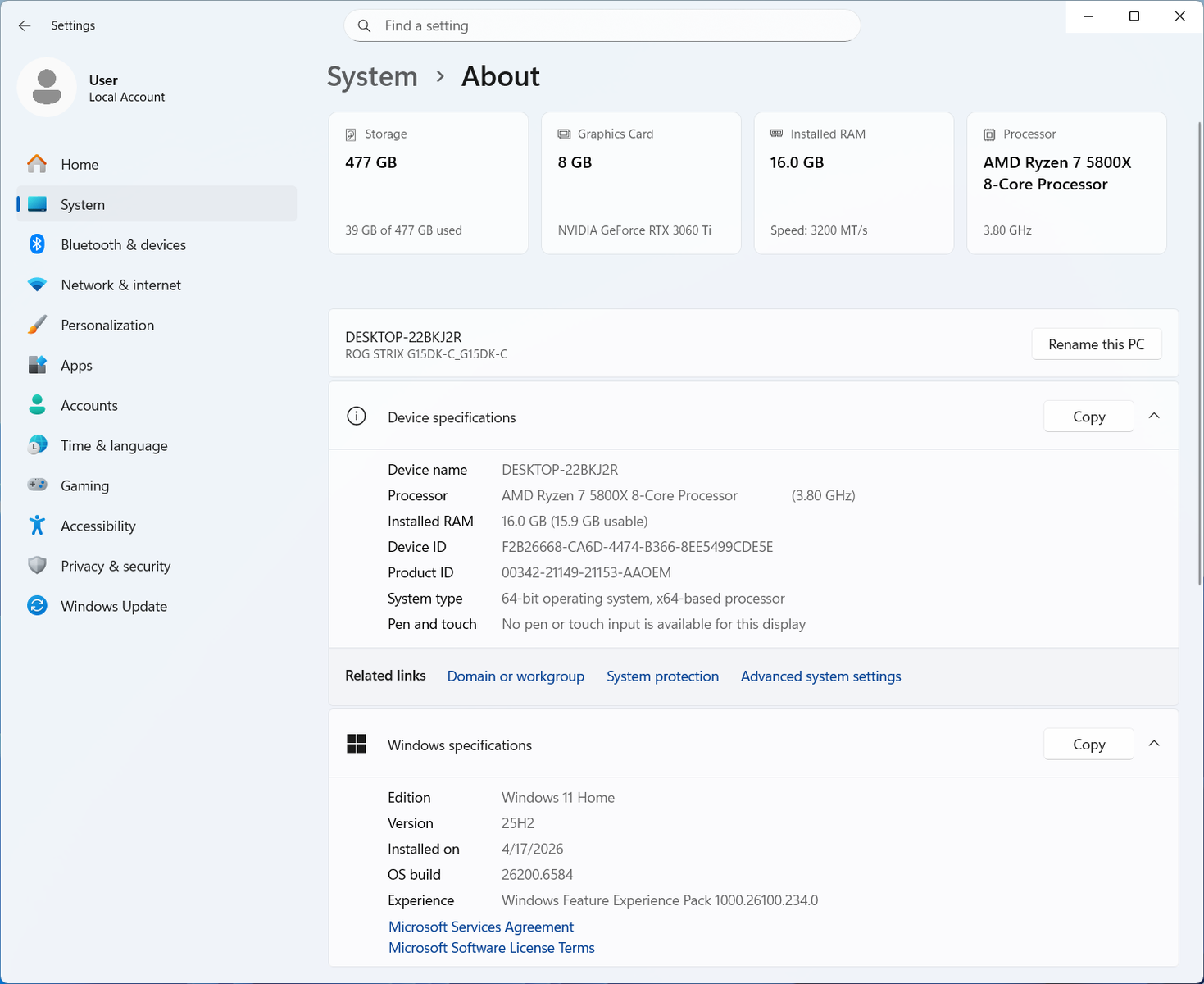Click the Rename this PC button
The width and height of the screenshot is (1204, 984).
point(1096,344)
